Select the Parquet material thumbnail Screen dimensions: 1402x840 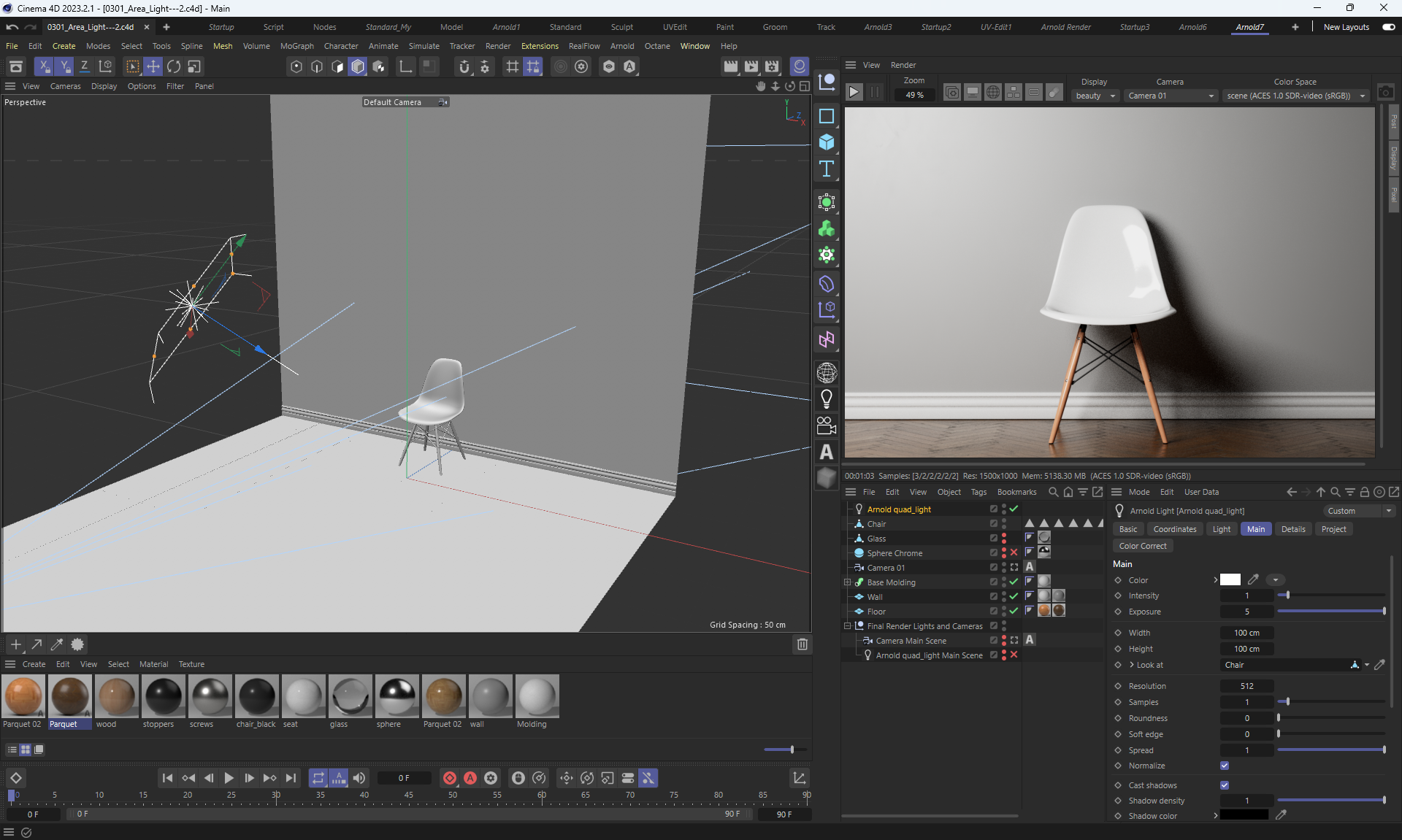pos(70,697)
